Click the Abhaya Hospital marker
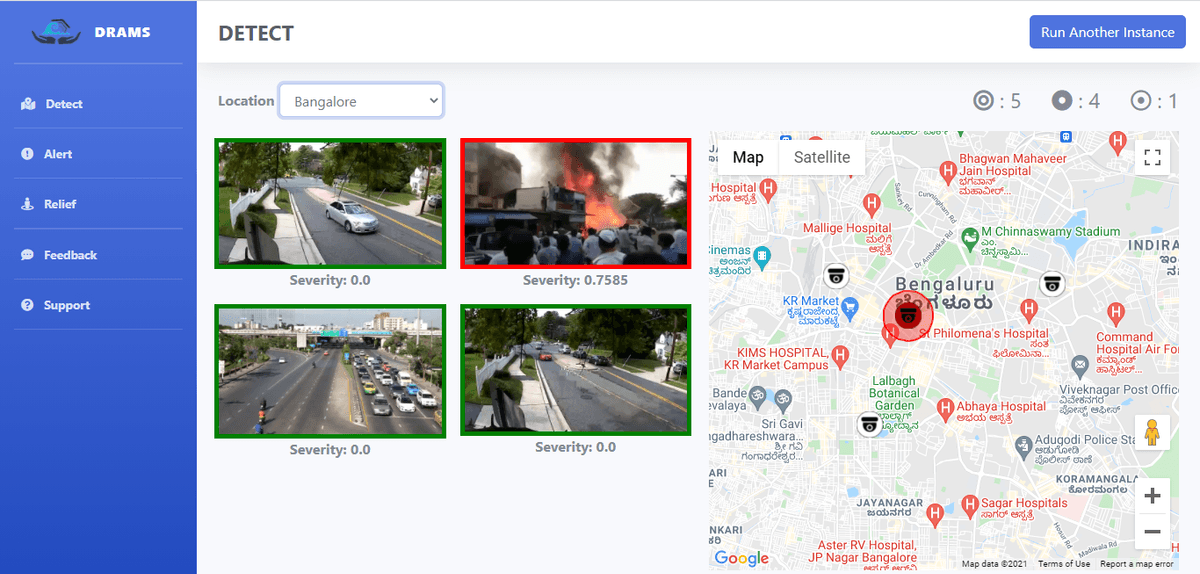Viewport: 1200px width, 574px height. 945,408
